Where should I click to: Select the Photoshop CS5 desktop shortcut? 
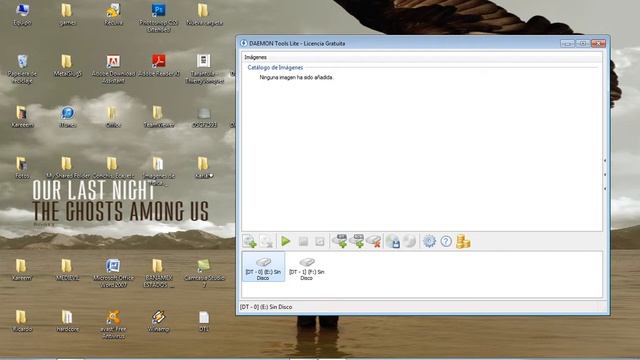(x=158, y=18)
